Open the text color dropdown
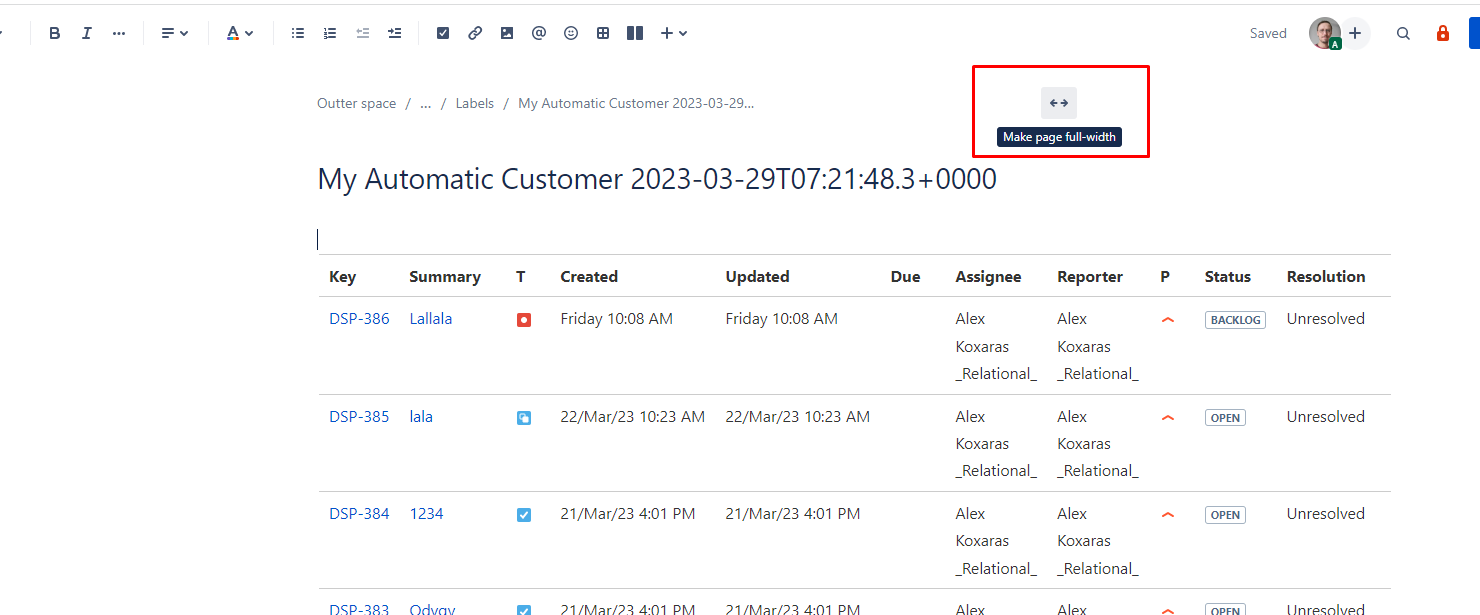Viewport: 1480px width, 615px height. [x=238, y=32]
